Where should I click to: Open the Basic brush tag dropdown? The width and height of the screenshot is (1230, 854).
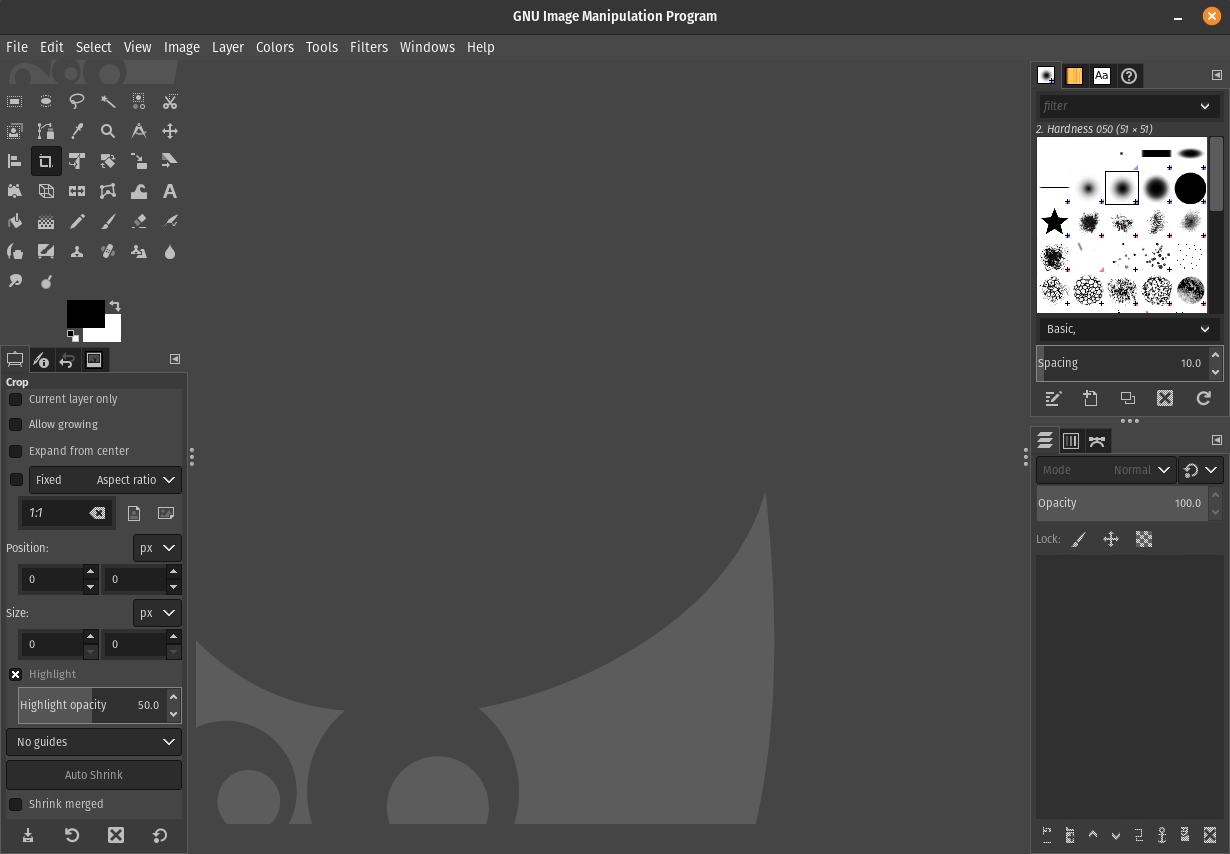[x=1128, y=329]
